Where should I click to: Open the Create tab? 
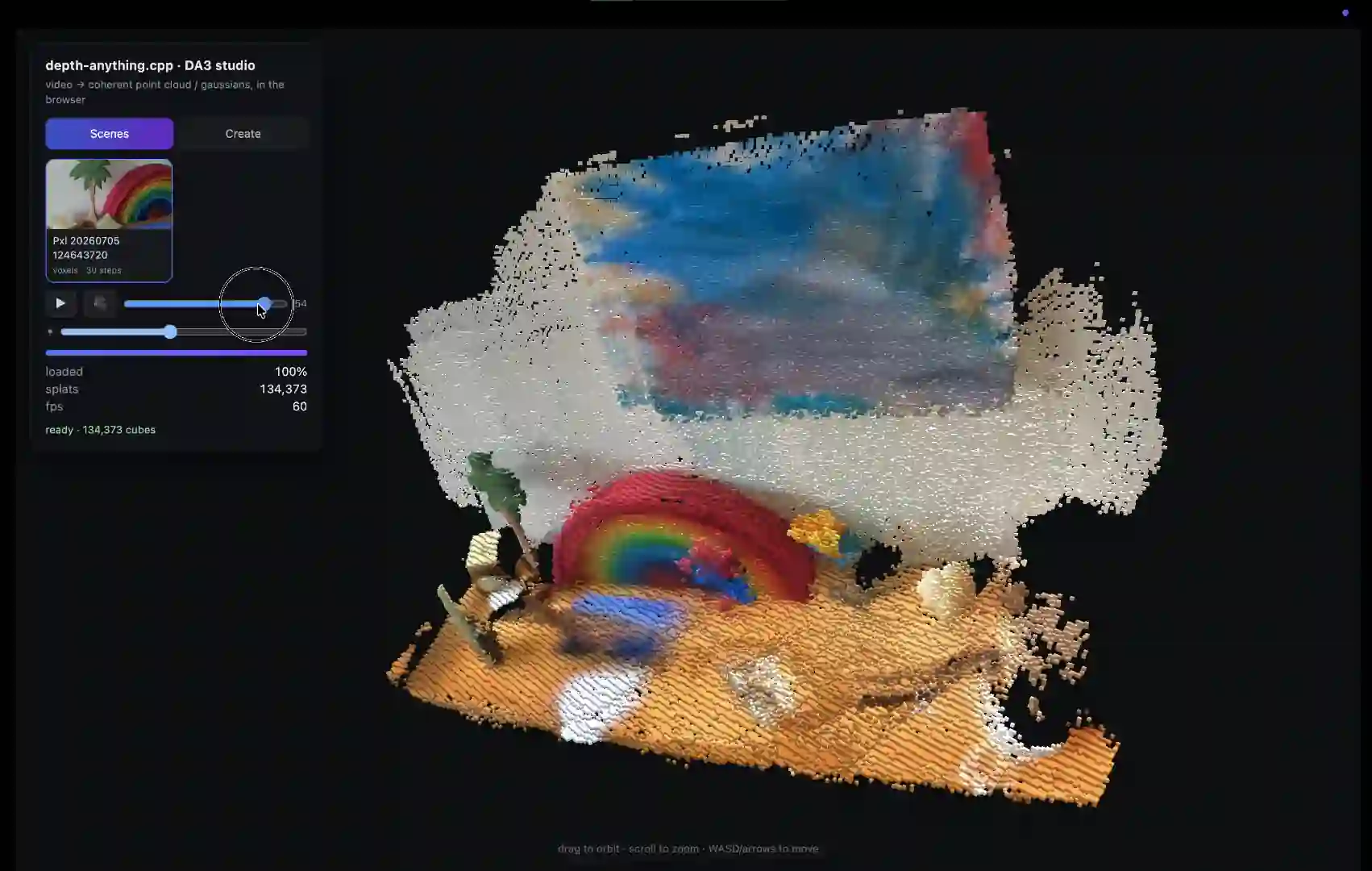(243, 134)
